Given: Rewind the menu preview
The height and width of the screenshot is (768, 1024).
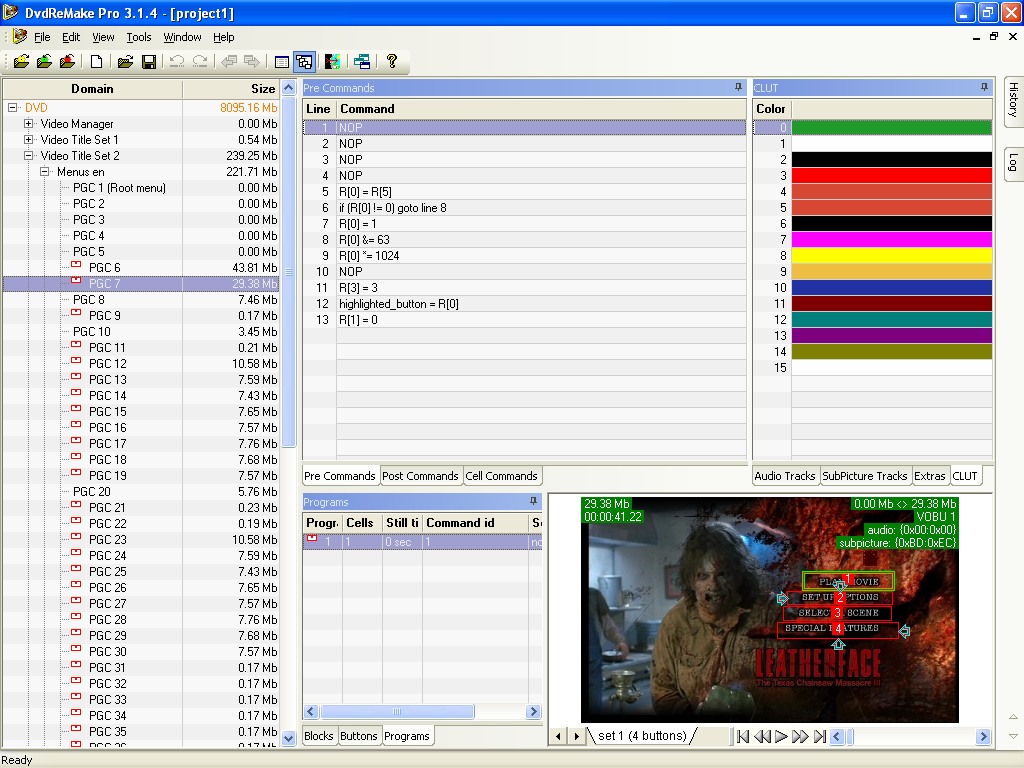Looking at the screenshot, I should click(x=761, y=737).
